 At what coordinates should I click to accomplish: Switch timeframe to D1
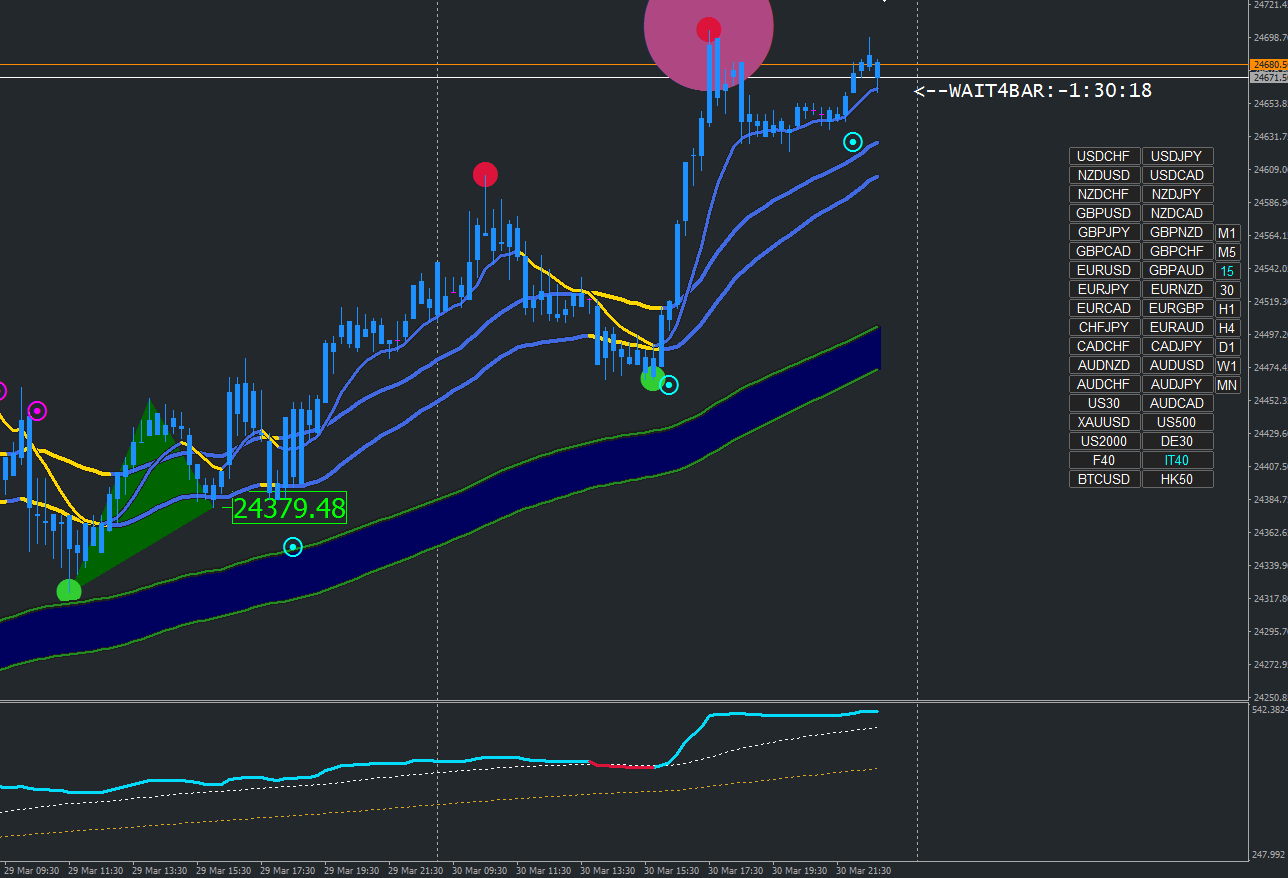point(1227,347)
